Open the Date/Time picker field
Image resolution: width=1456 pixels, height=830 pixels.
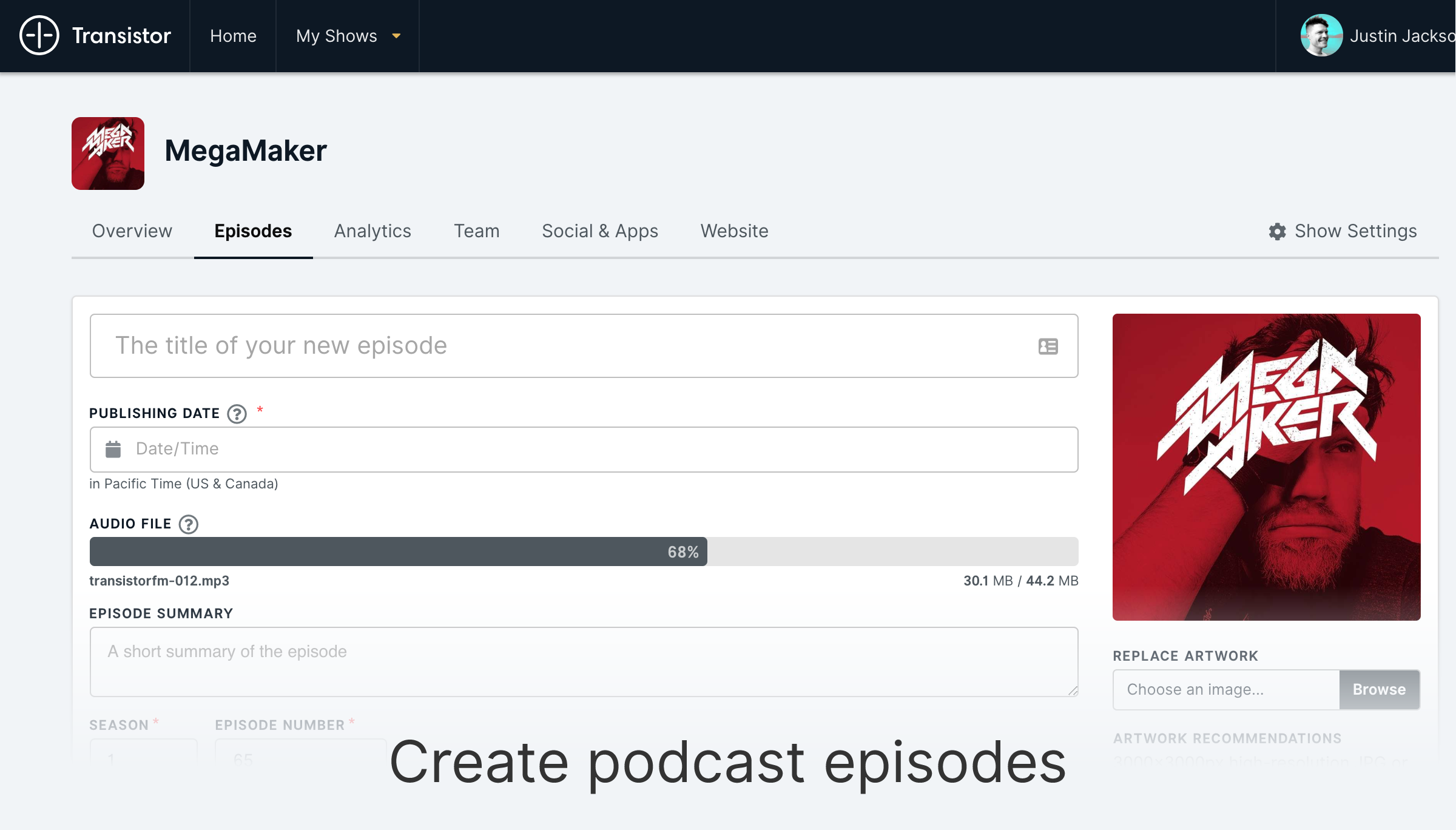582,449
